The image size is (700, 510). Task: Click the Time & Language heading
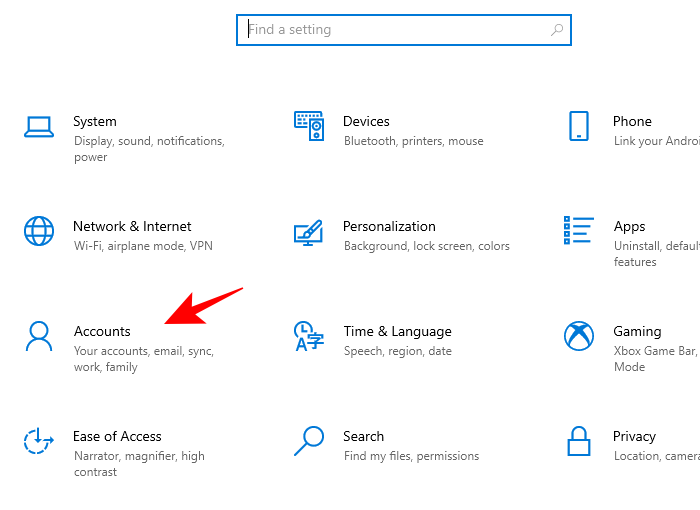397,331
